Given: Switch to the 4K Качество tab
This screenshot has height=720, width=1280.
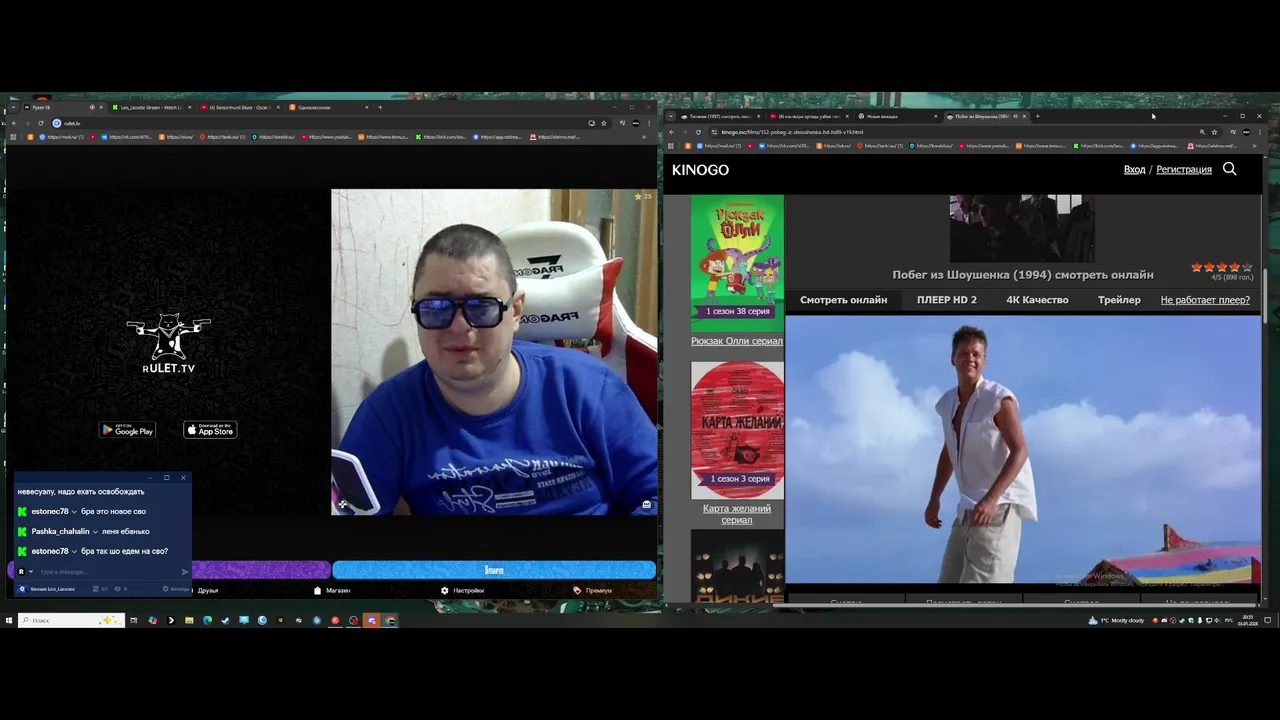Looking at the screenshot, I should click(1037, 300).
